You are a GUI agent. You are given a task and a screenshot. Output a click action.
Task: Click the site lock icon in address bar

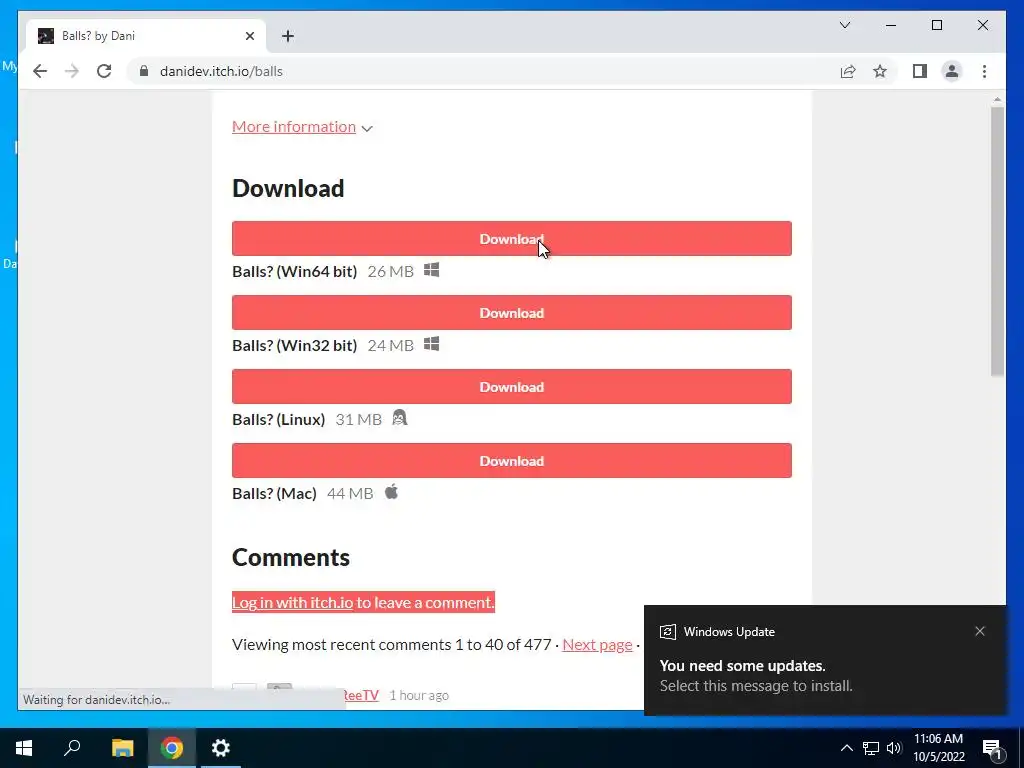[x=144, y=71]
